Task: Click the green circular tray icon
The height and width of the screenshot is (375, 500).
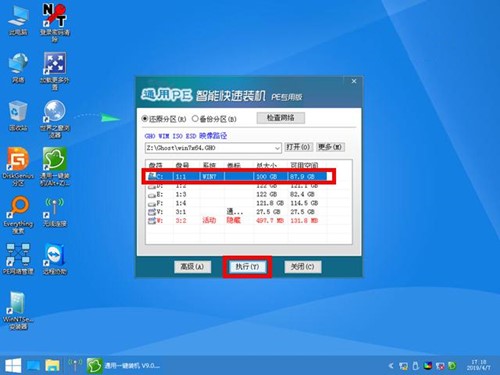Action: pyautogui.click(x=452, y=366)
